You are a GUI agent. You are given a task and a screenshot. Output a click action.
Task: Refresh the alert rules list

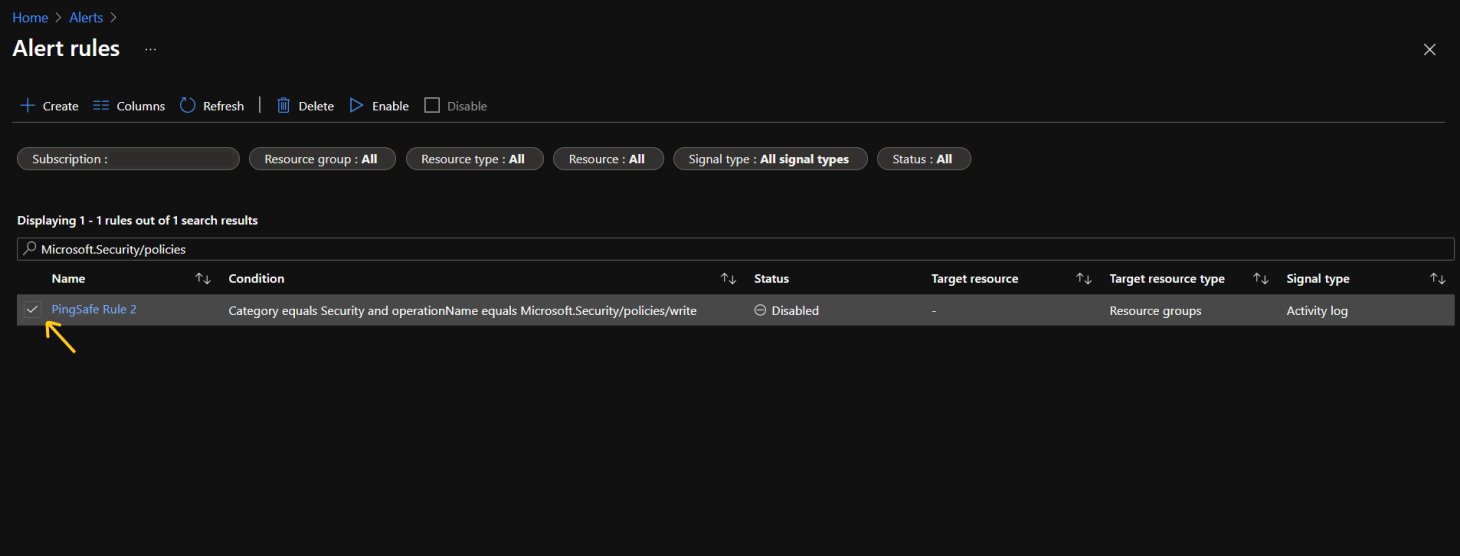click(x=212, y=106)
